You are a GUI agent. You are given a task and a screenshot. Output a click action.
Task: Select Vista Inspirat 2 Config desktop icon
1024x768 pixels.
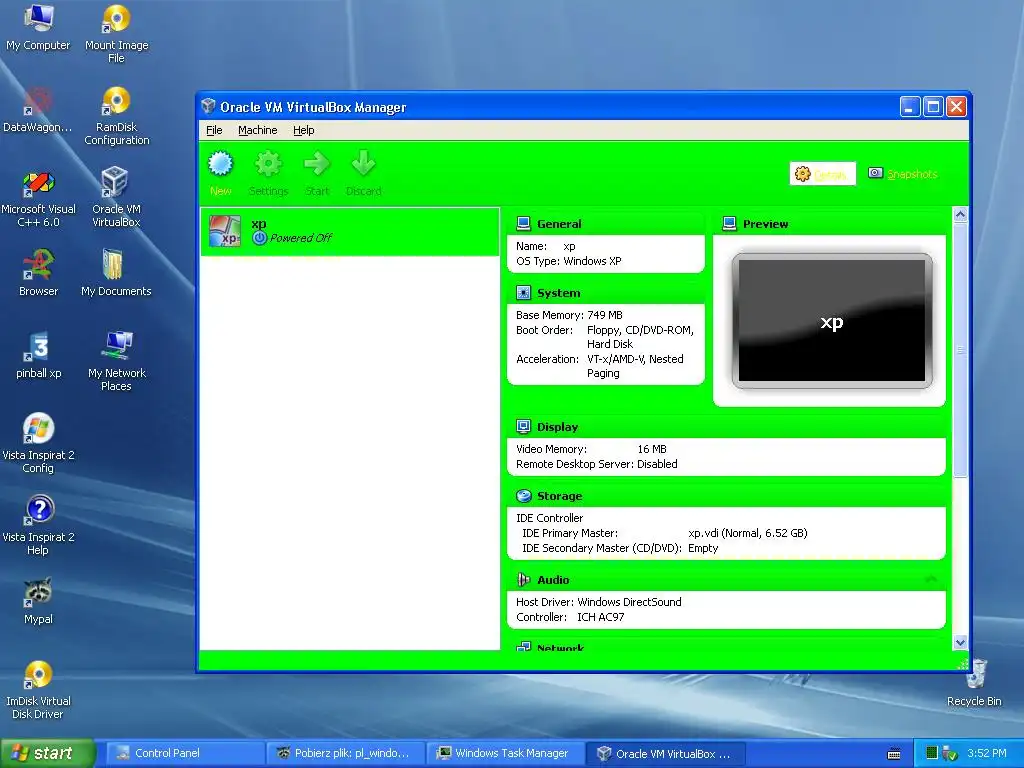[38, 443]
